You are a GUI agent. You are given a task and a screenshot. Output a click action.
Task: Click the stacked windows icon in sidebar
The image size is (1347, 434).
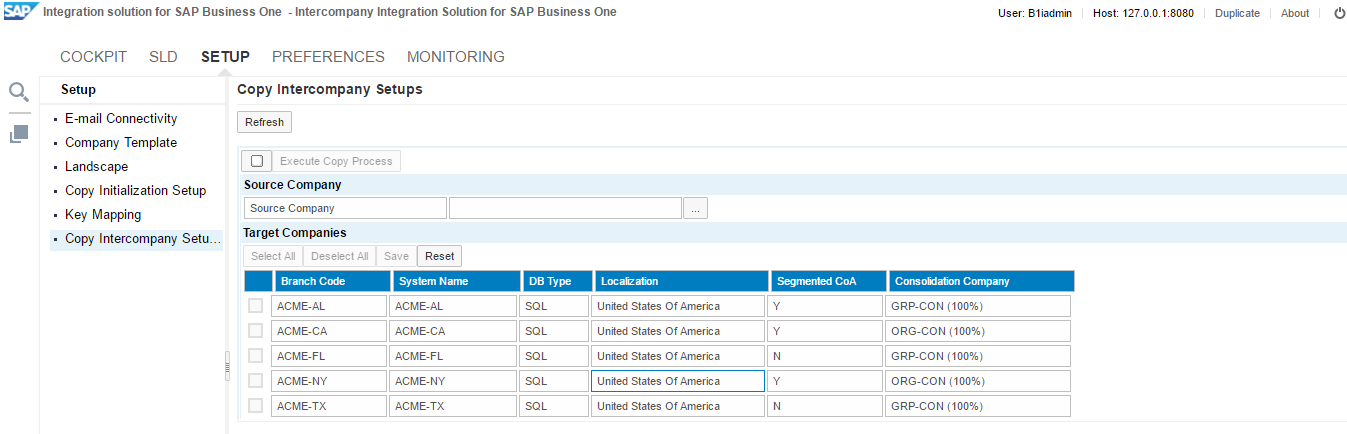coord(19,133)
